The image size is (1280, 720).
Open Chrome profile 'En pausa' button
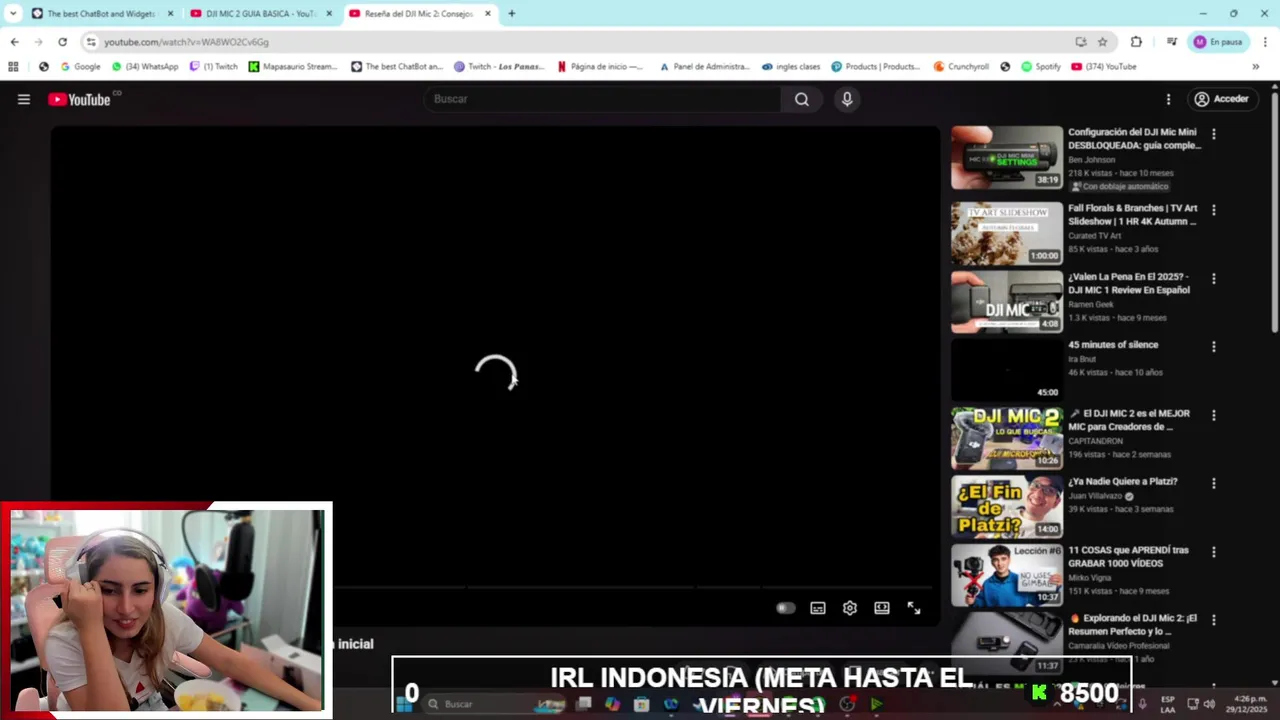1218,42
